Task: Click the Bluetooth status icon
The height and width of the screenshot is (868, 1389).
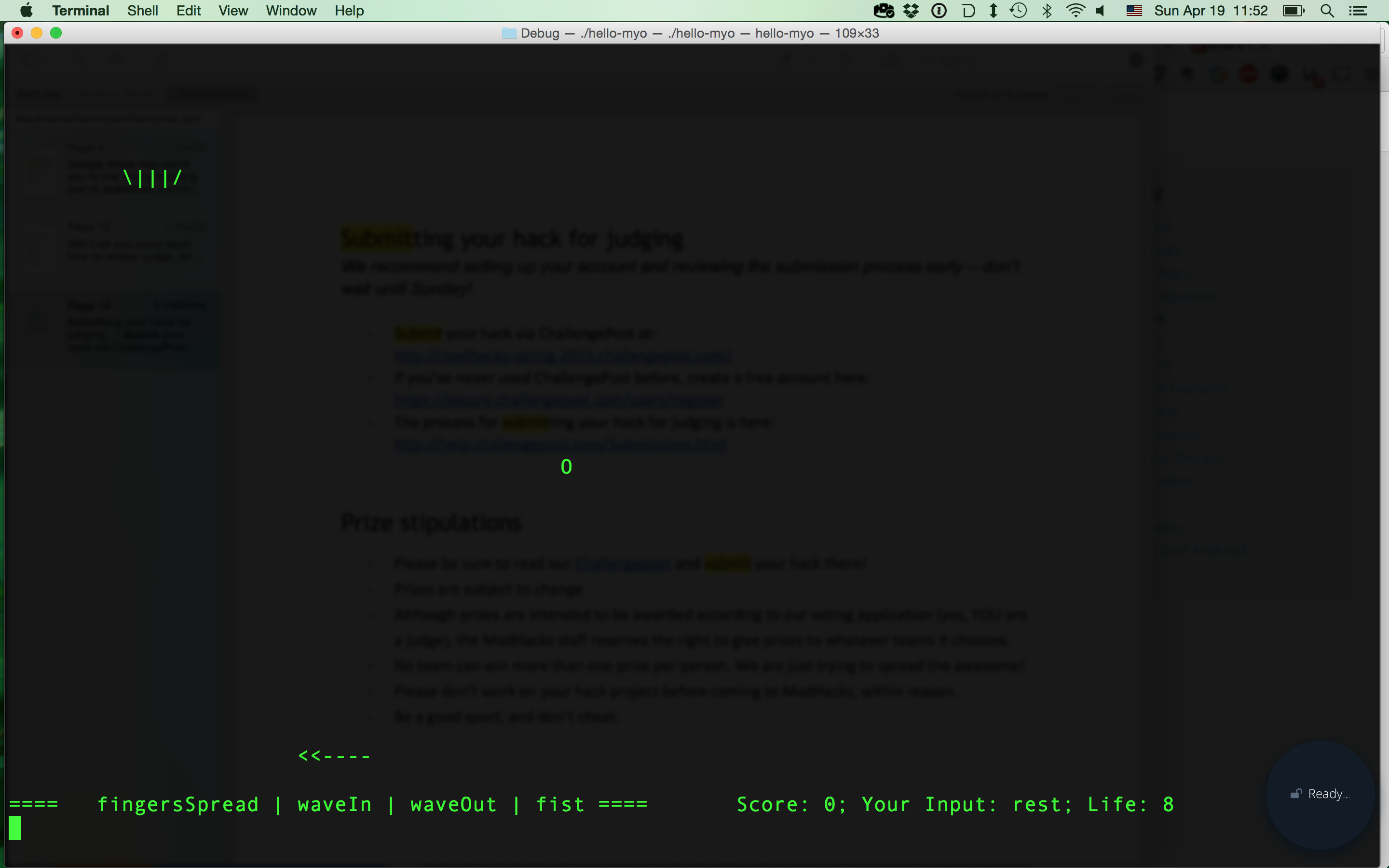Action: coord(1047,11)
